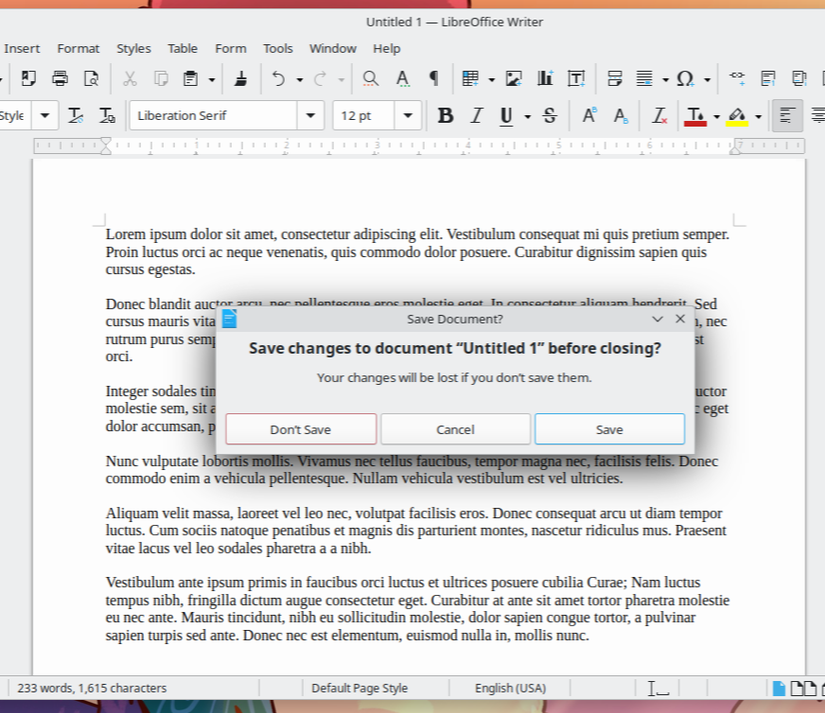Click the Insert Chart icon

pyautogui.click(x=545, y=79)
